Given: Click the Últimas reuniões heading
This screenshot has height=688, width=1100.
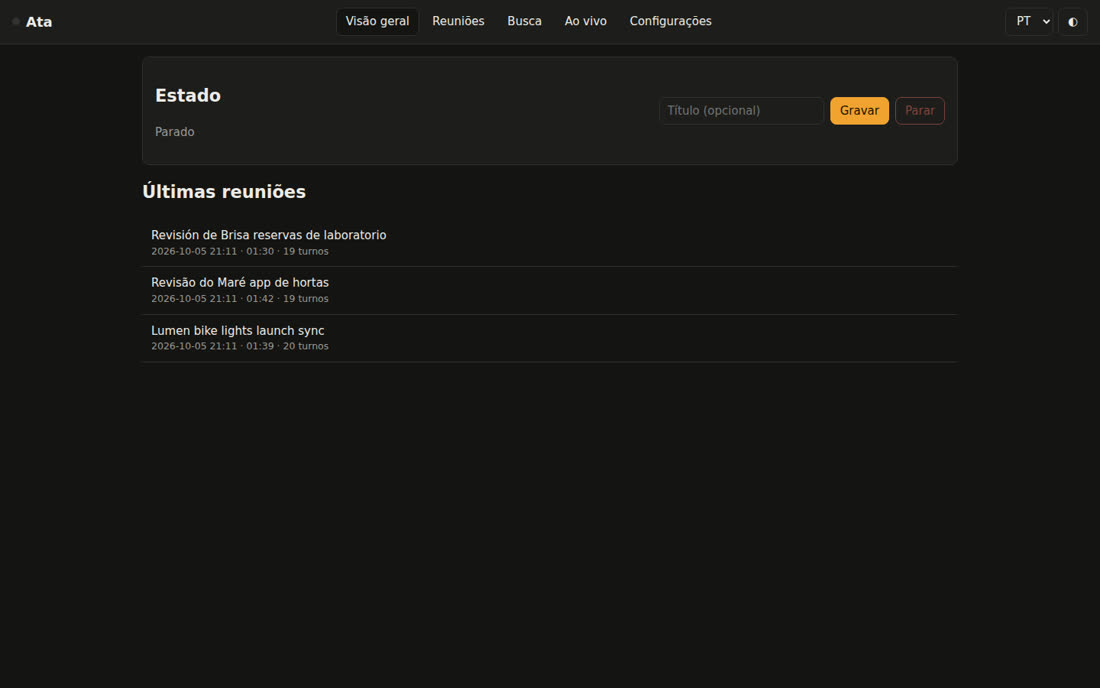Looking at the screenshot, I should (224, 191).
